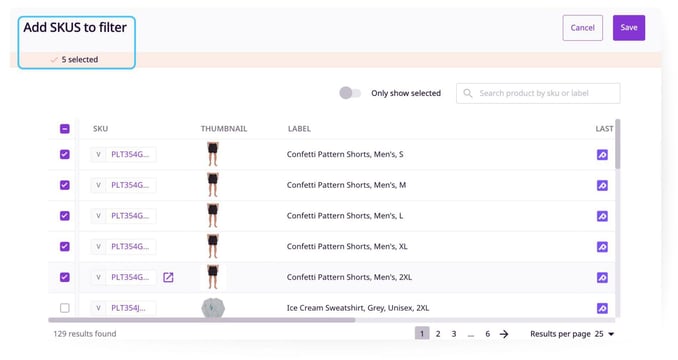This screenshot has width=678, height=360.
Task: Click the pagination ellipsis
Action: coord(471,335)
